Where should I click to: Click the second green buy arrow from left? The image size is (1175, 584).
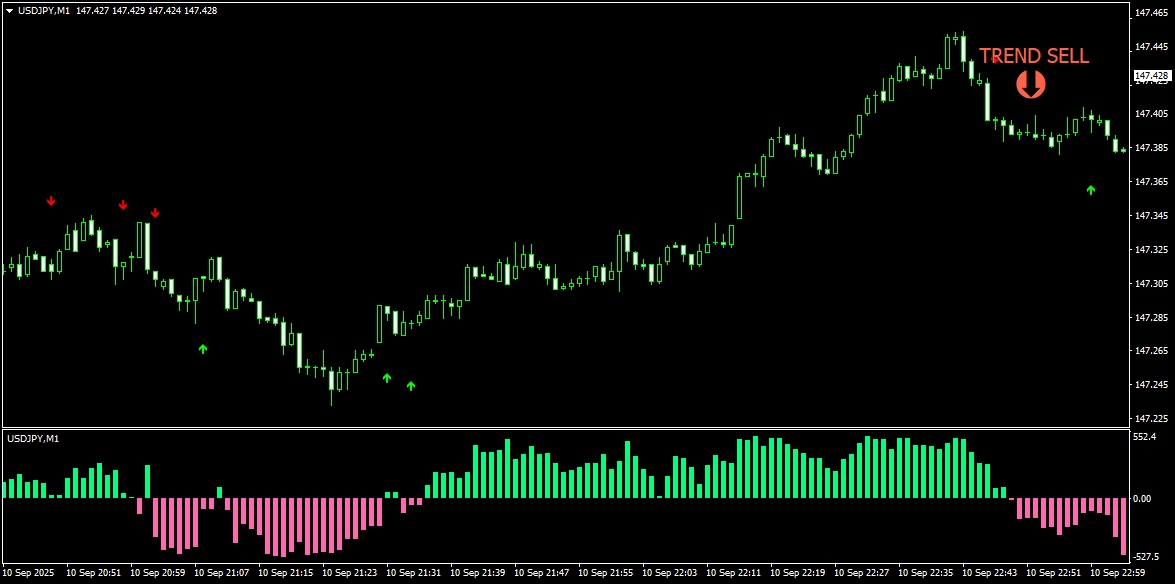[x=387, y=378]
